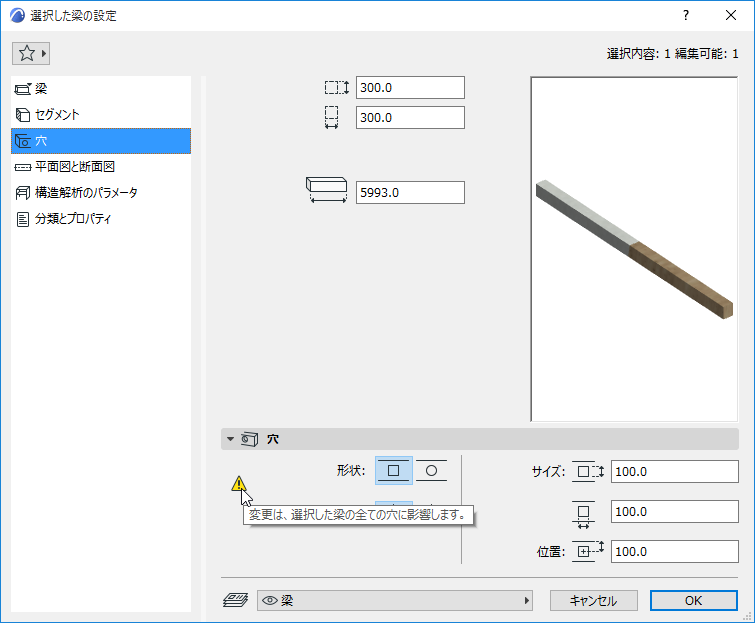Edit the サイズ height field 100.0

(675, 471)
